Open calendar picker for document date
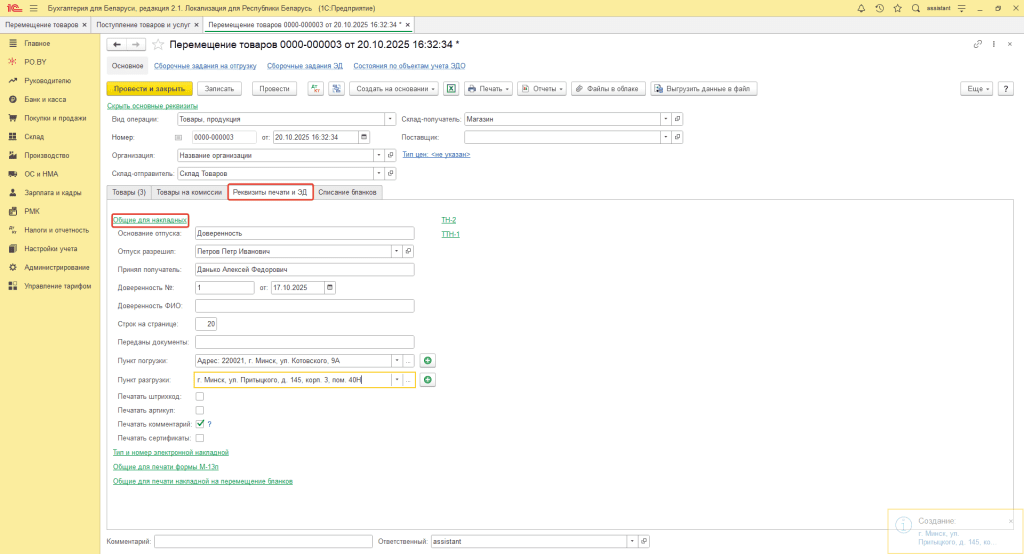Screen dimensions: 1024x554 (364, 137)
